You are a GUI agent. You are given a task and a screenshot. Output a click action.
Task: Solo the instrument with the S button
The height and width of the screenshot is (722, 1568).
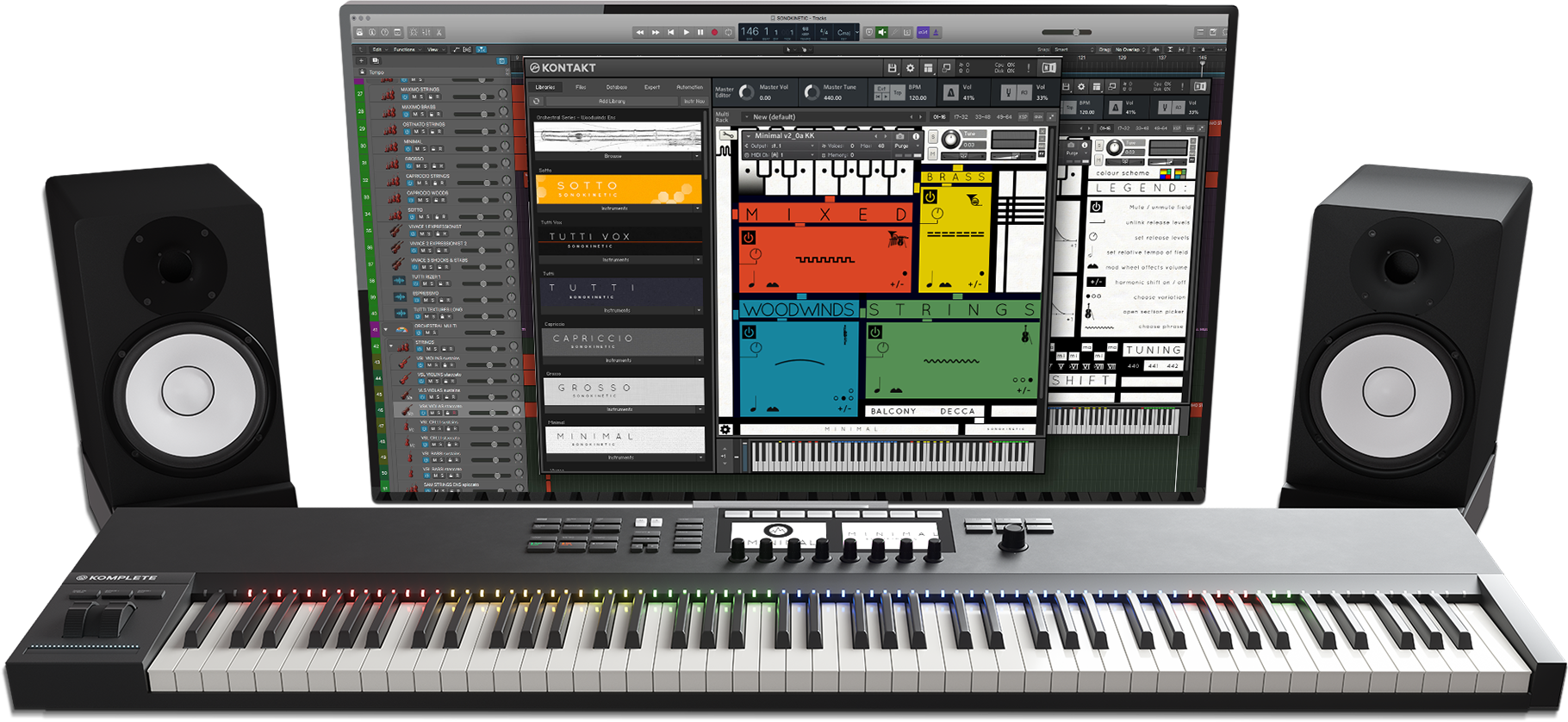pos(933,137)
